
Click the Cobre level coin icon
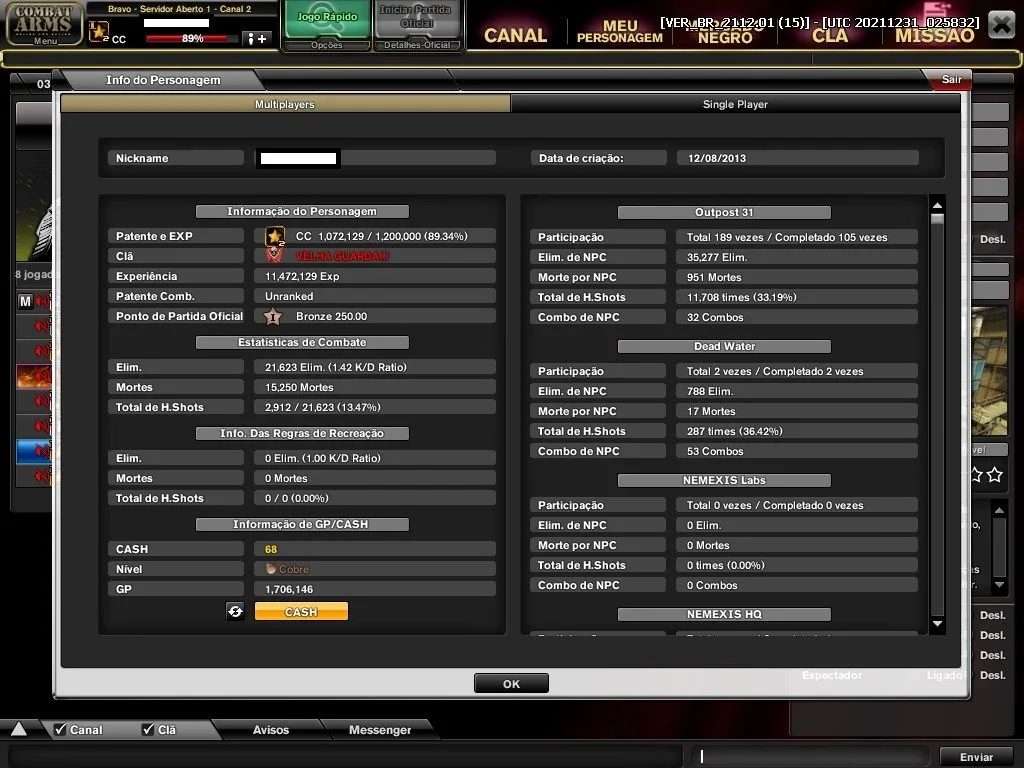coord(270,569)
